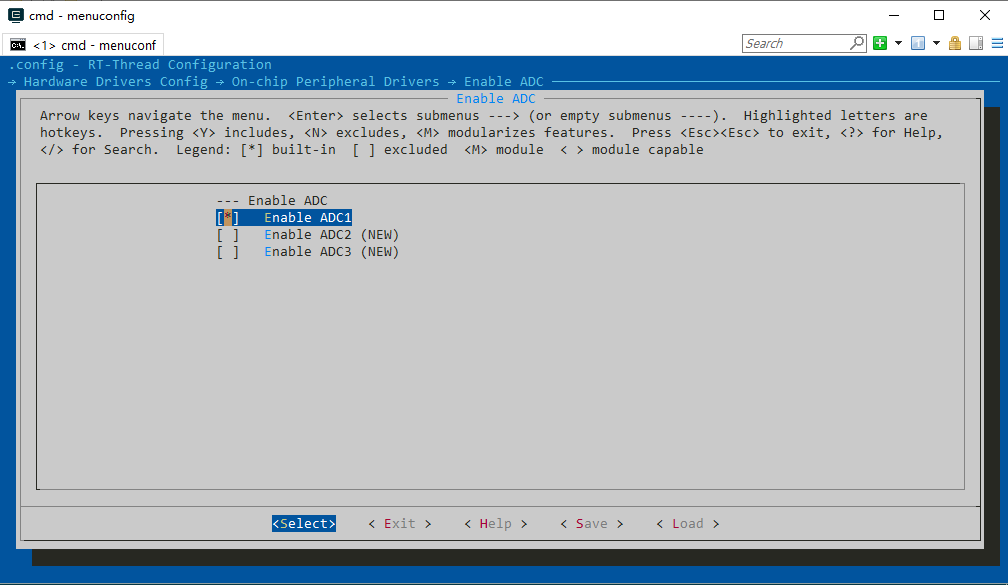The image size is (1008, 585).
Task: Toggle the Enable ADC1 checkbox
Action: tap(228, 218)
